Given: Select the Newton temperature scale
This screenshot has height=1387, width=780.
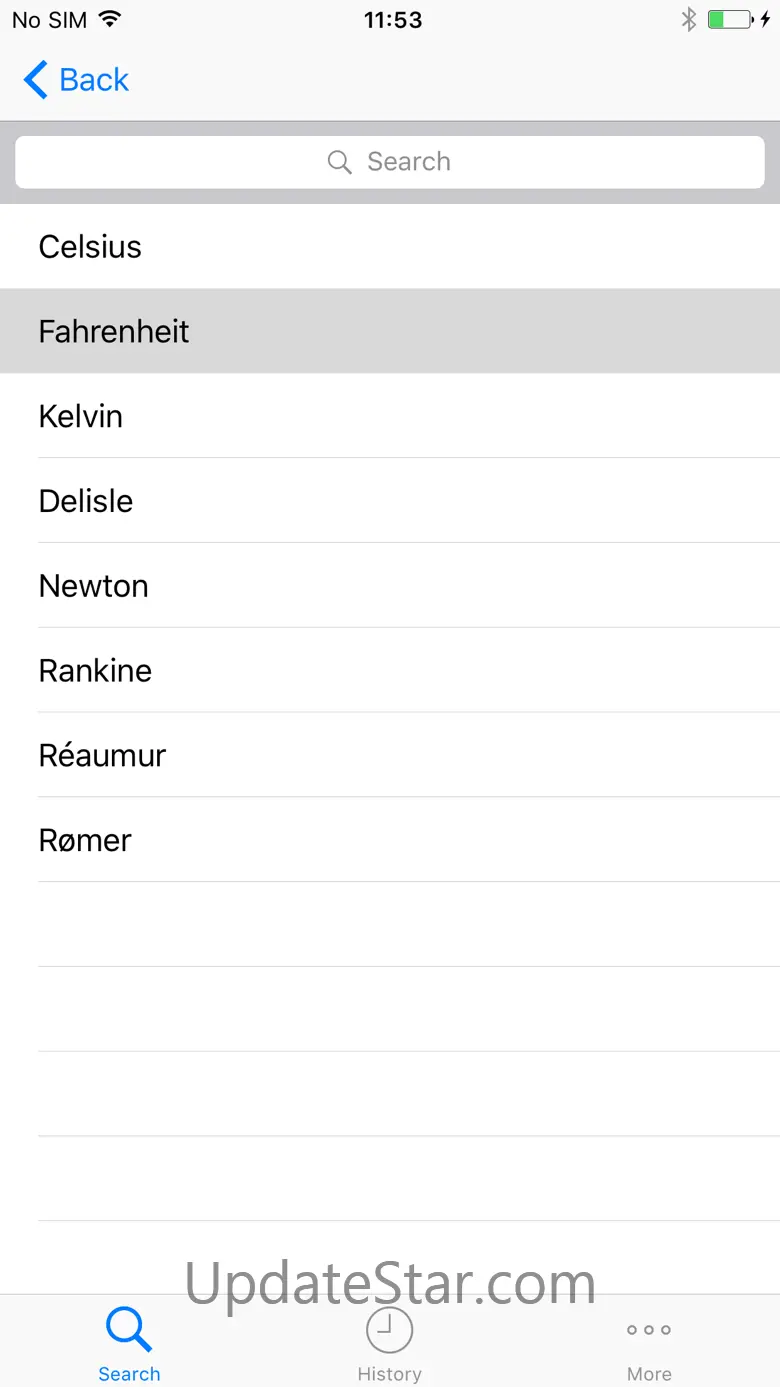Looking at the screenshot, I should (94, 586).
